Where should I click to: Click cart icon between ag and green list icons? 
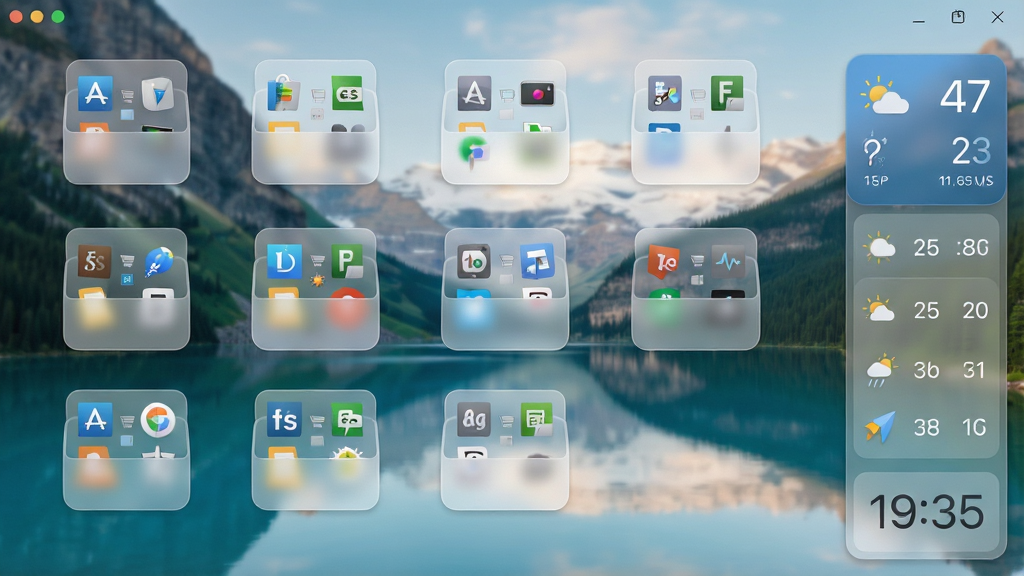coord(507,421)
